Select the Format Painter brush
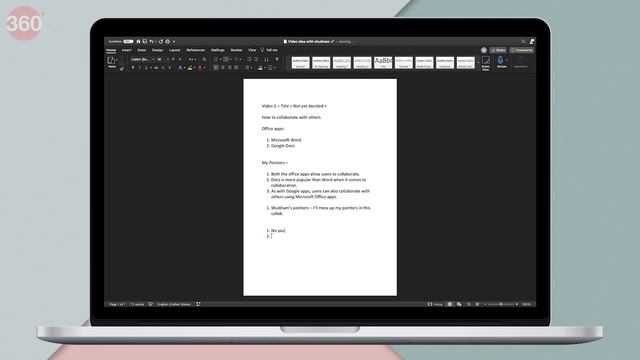640x360 pixels. [x=122, y=69]
